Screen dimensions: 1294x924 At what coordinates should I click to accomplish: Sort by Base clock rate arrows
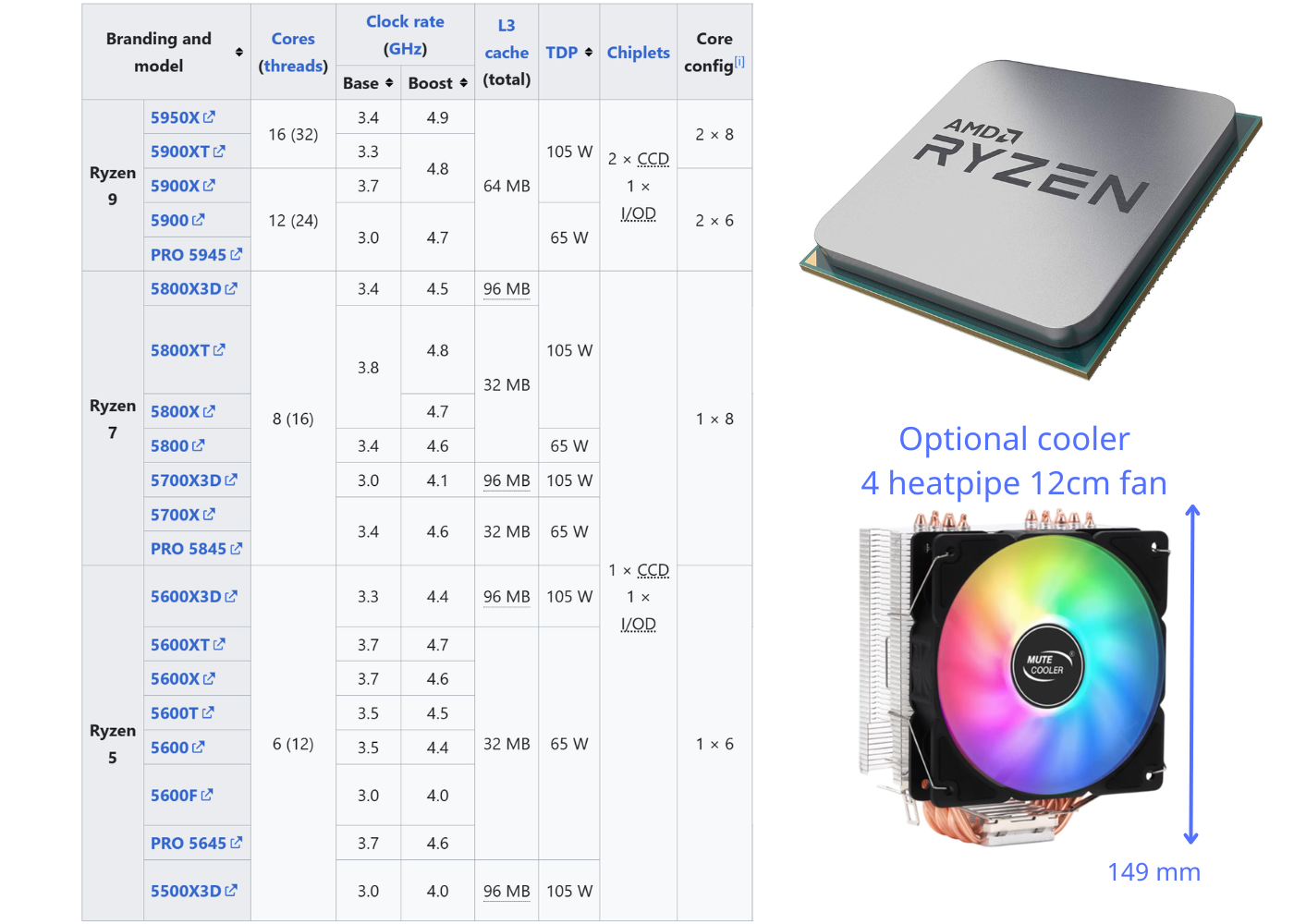click(389, 83)
